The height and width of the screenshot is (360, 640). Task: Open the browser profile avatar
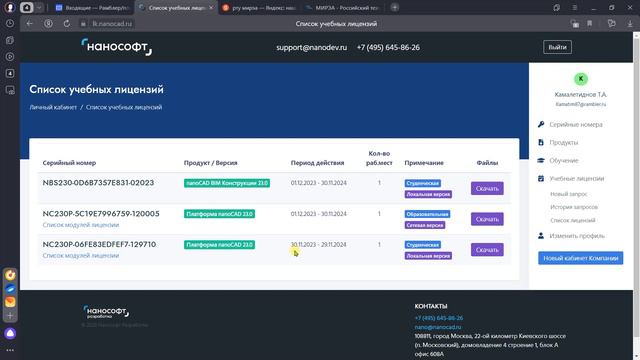click(x=10, y=7)
